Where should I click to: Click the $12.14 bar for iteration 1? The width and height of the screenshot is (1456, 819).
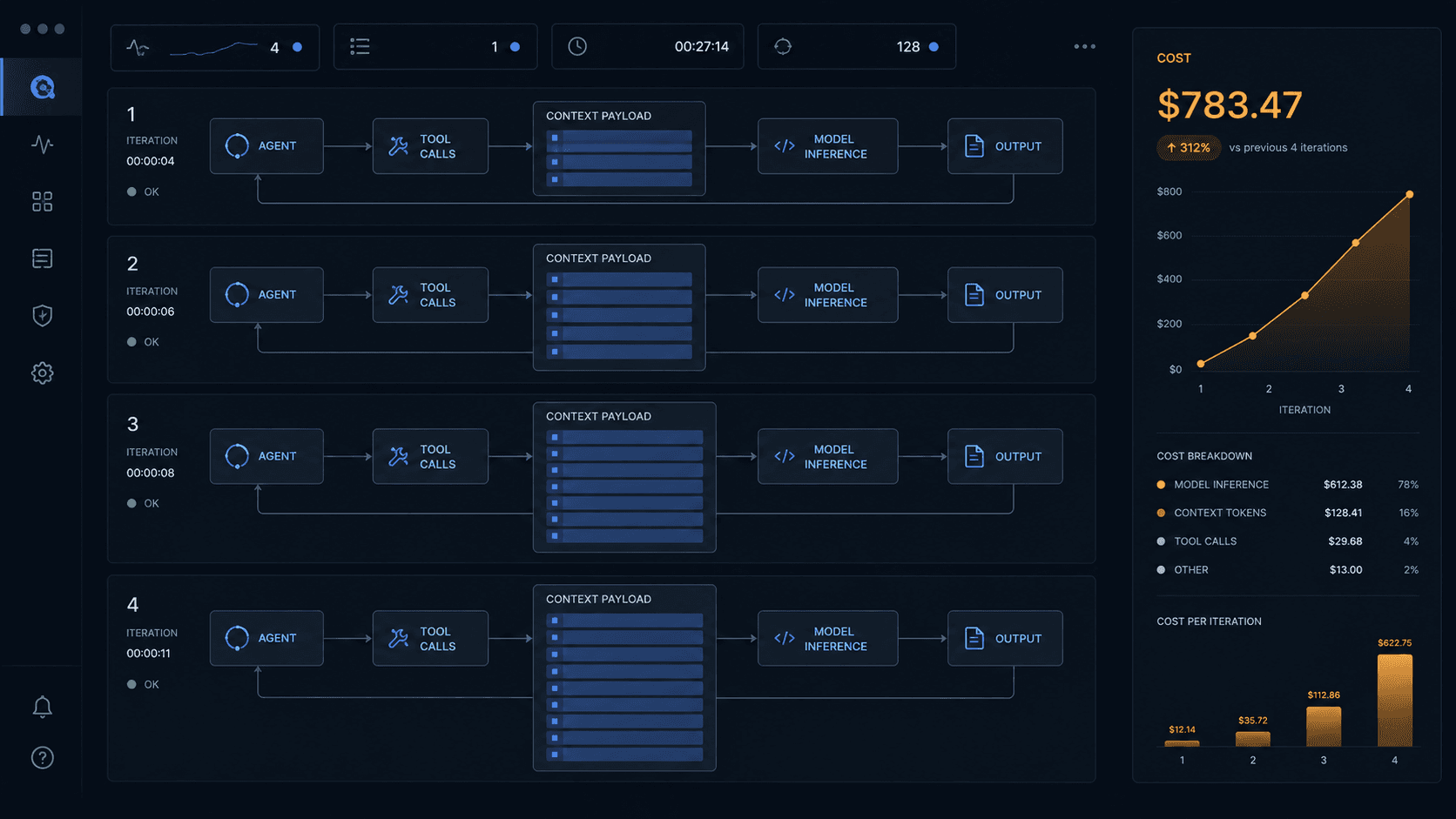pos(1182,743)
